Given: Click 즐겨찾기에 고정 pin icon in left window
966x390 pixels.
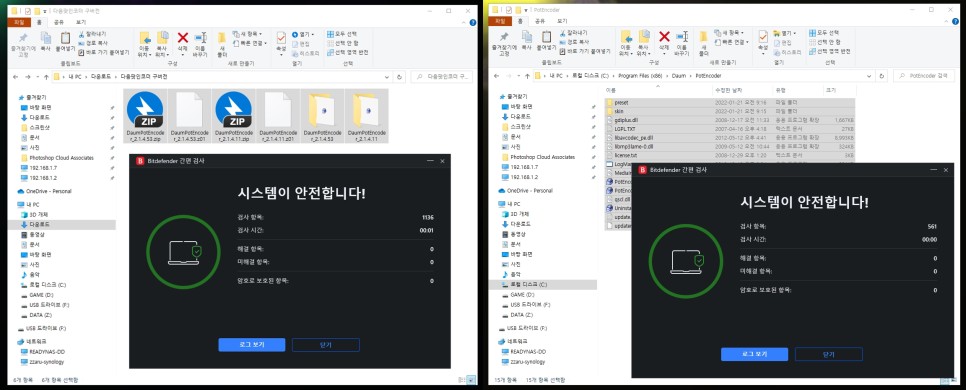Looking at the screenshot, I should (x=23, y=38).
